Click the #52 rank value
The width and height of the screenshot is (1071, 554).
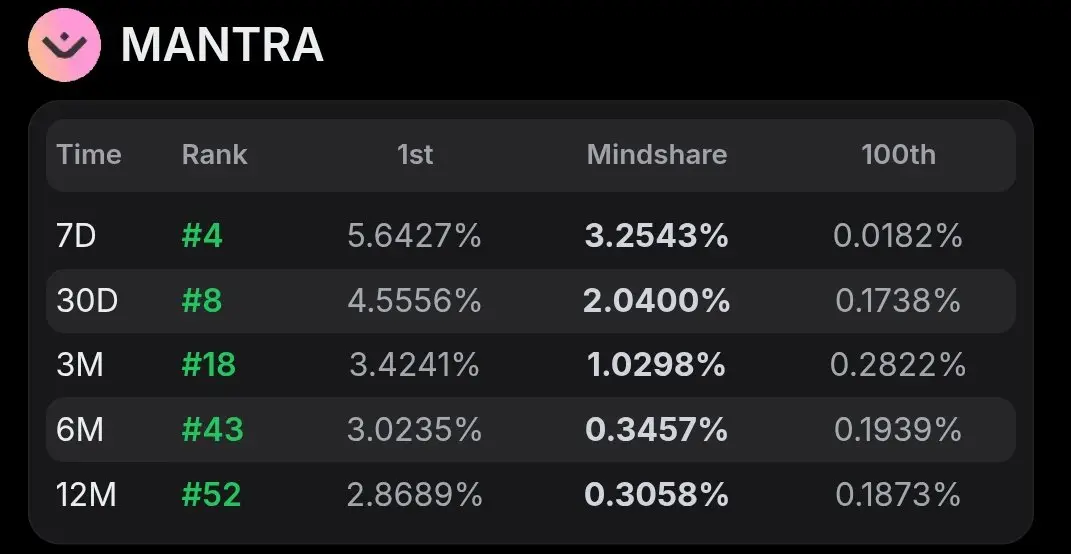(211, 495)
